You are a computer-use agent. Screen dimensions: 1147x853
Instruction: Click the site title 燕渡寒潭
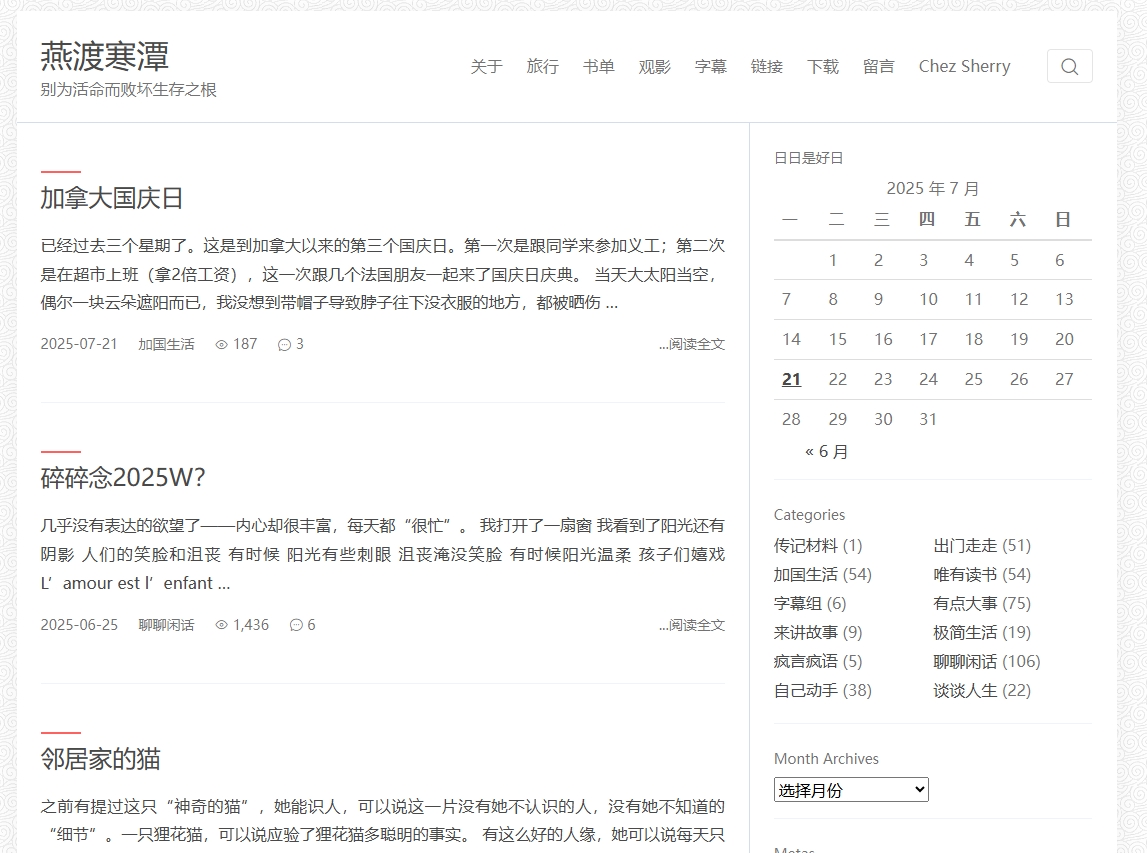104,57
